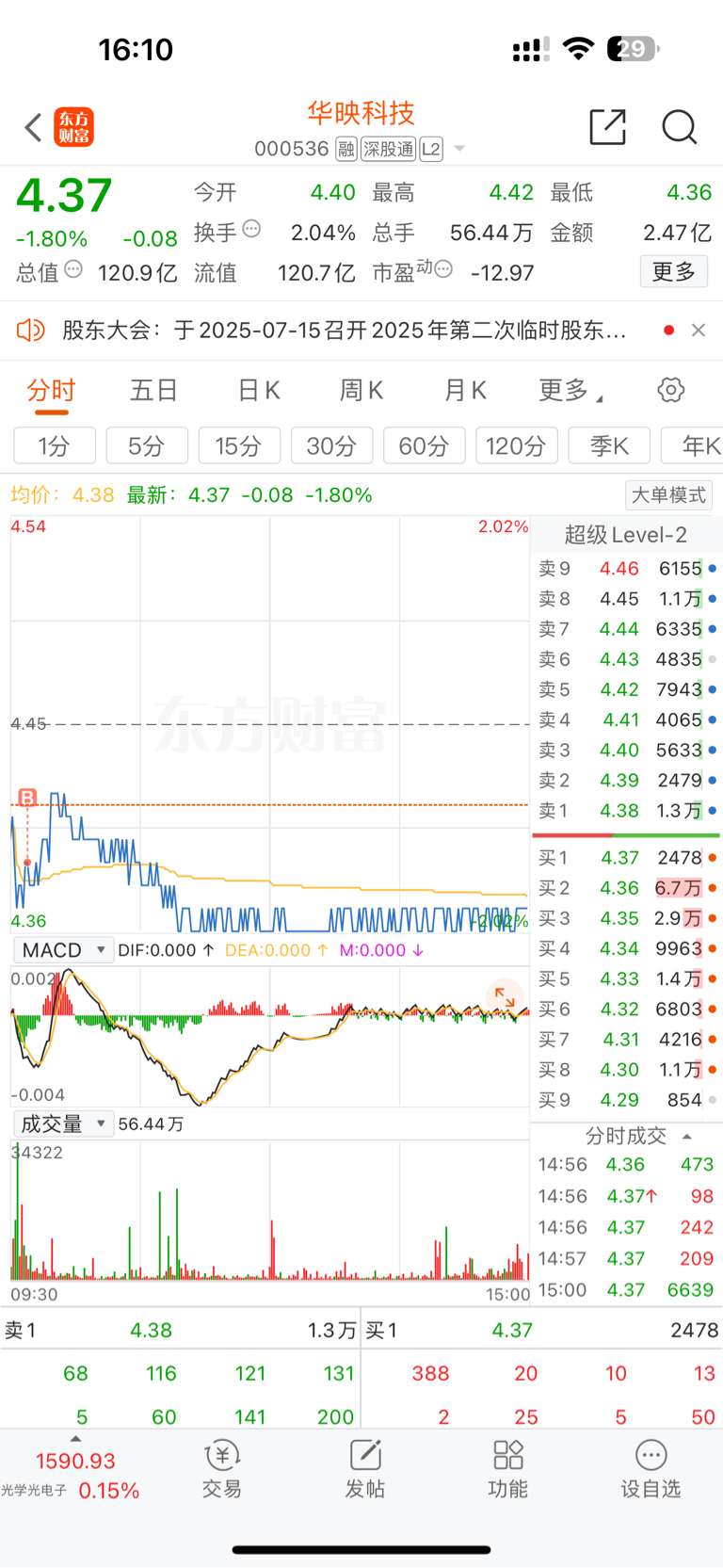
Task: Tap the 融 margin badge
Action: click(x=345, y=149)
